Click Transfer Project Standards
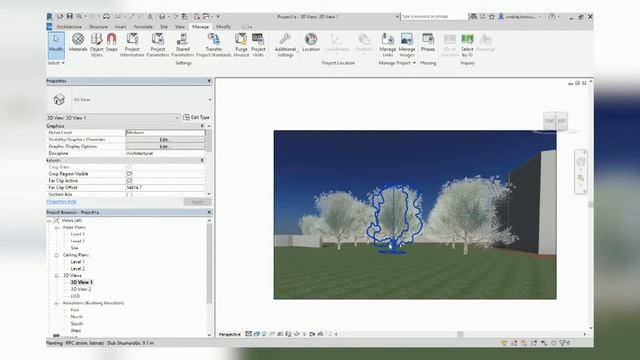The height and width of the screenshot is (360, 640). click(213, 45)
